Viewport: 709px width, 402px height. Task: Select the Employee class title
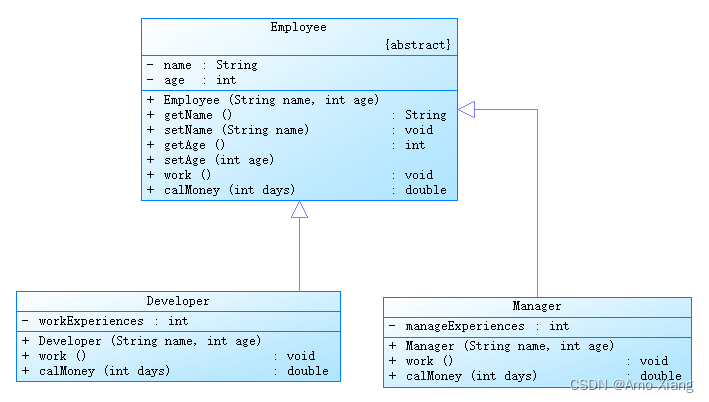tap(298, 27)
